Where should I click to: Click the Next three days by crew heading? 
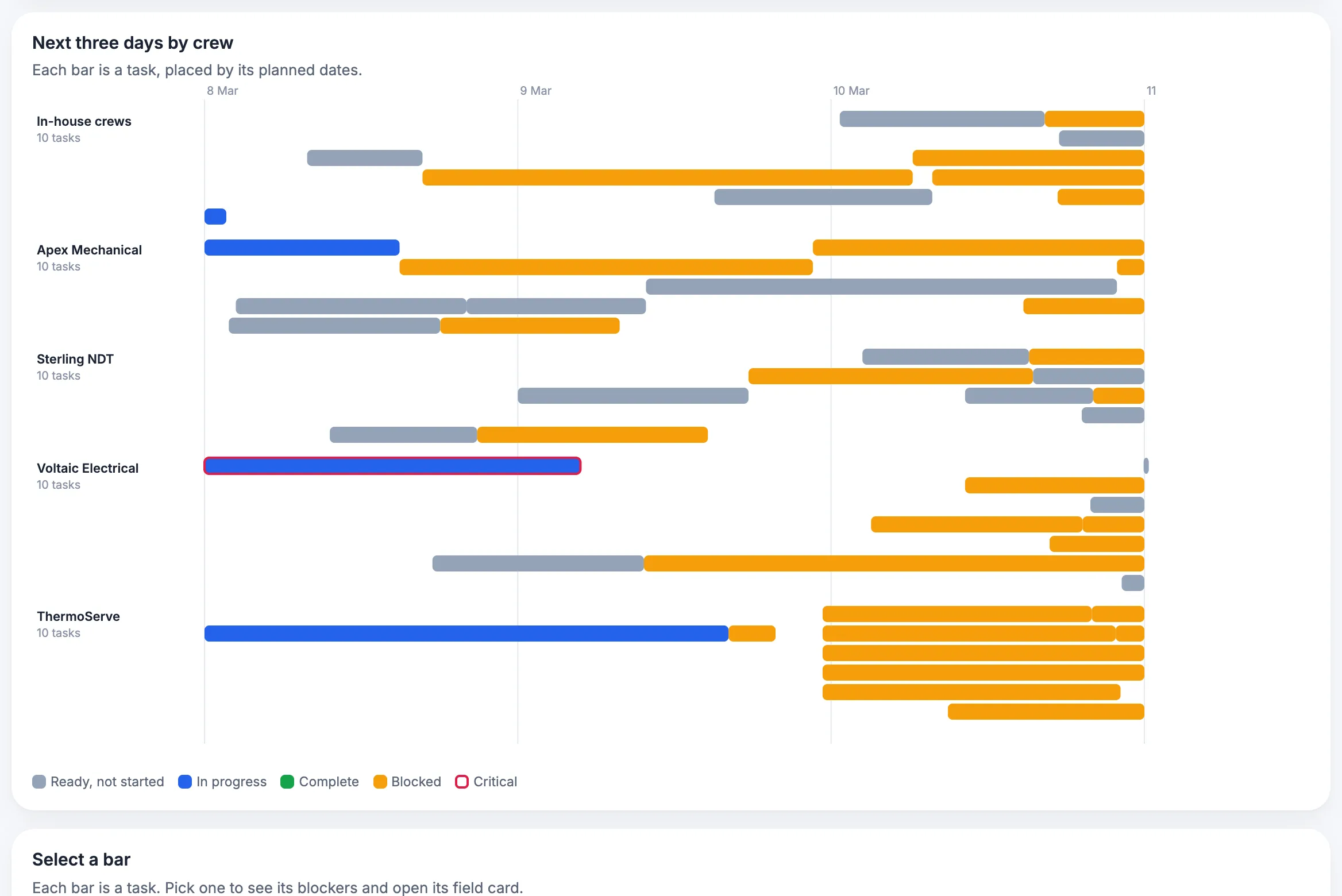(x=133, y=43)
